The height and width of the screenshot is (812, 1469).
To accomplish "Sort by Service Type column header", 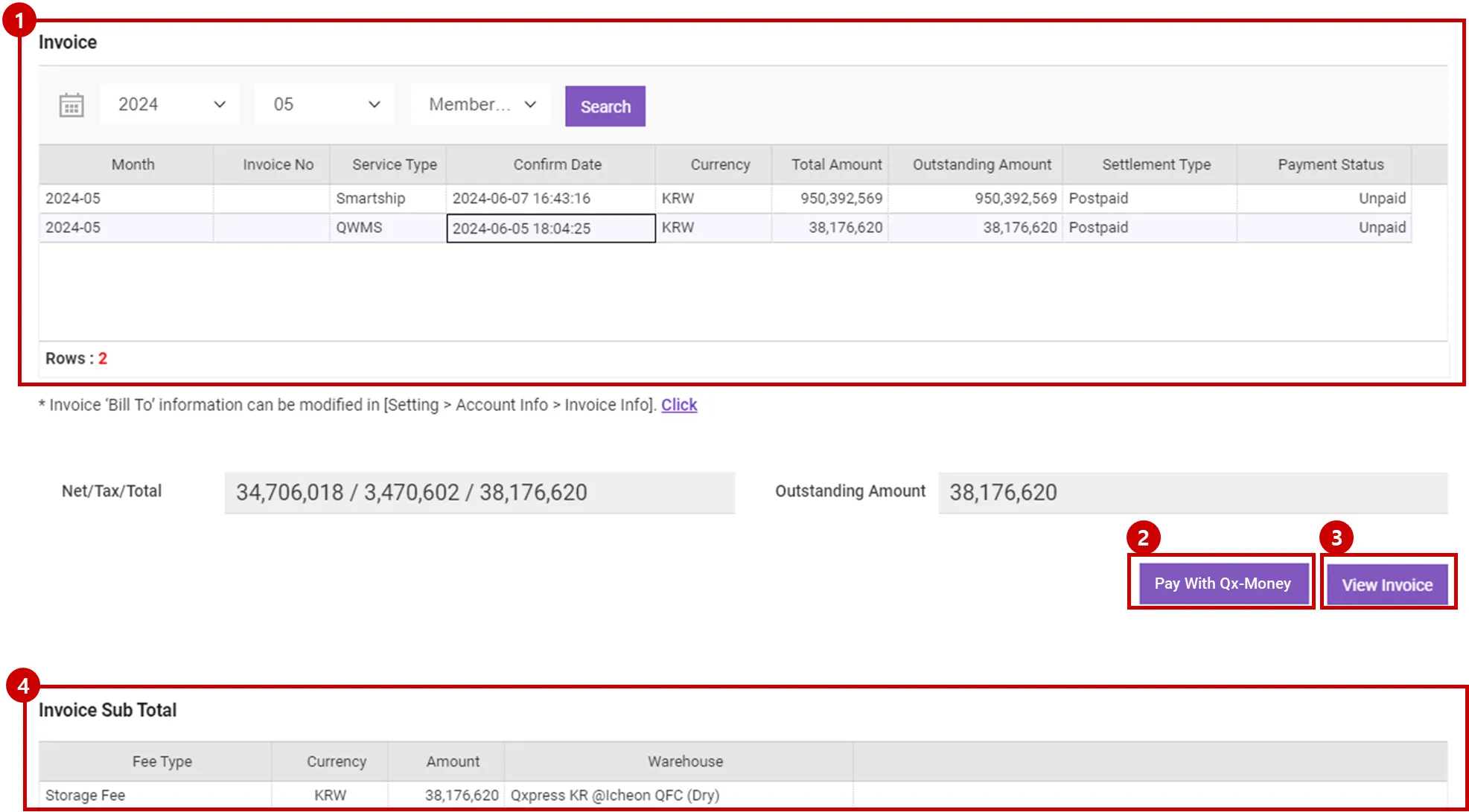I will (394, 164).
